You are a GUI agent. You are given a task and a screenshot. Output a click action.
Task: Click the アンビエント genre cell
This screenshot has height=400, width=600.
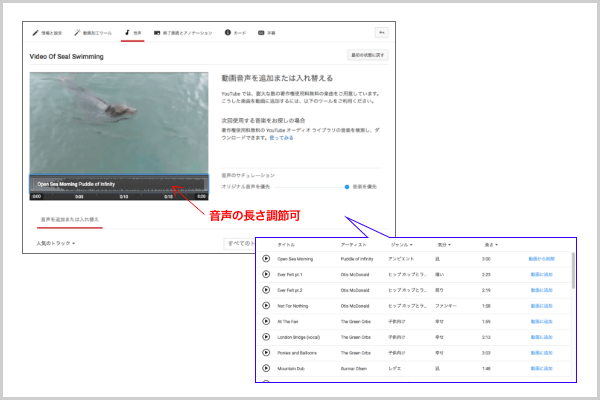pos(401,259)
